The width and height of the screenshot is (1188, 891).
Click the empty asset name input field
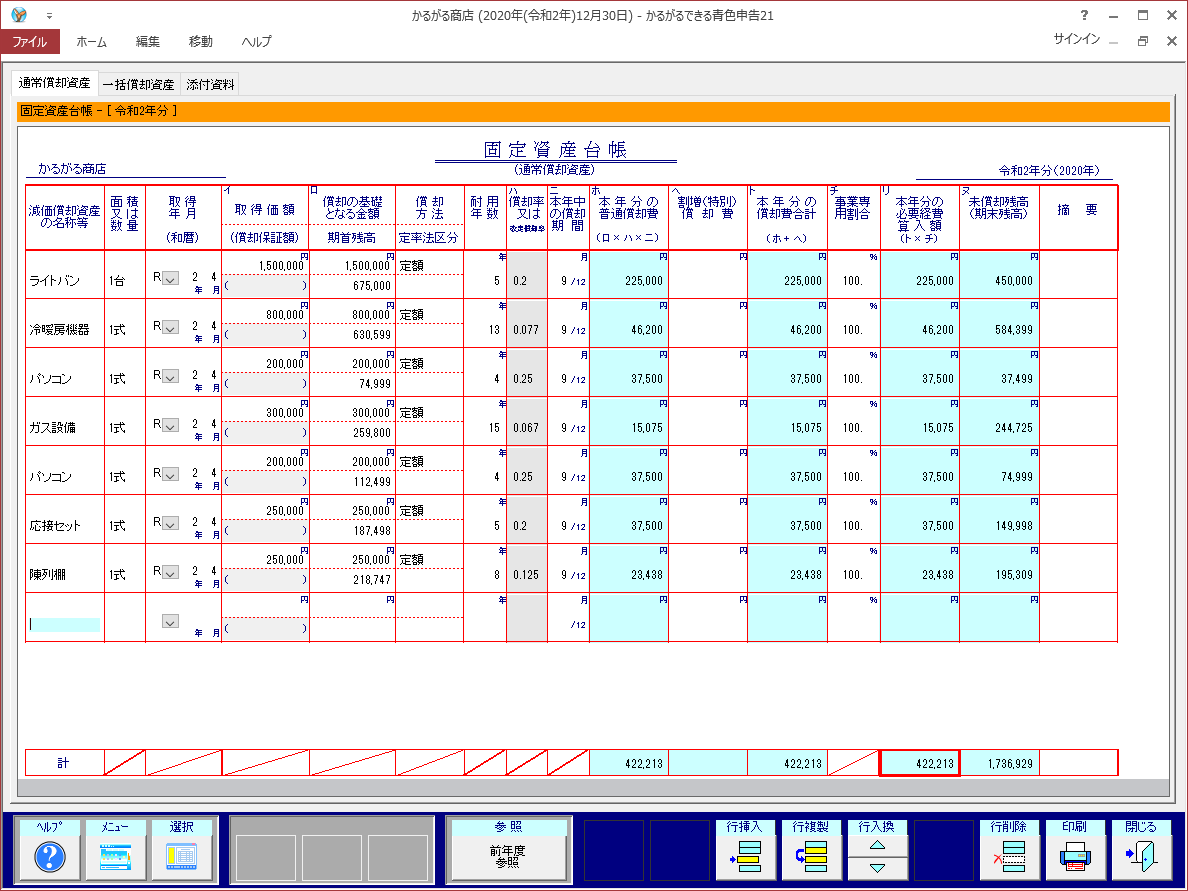tap(64, 624)
